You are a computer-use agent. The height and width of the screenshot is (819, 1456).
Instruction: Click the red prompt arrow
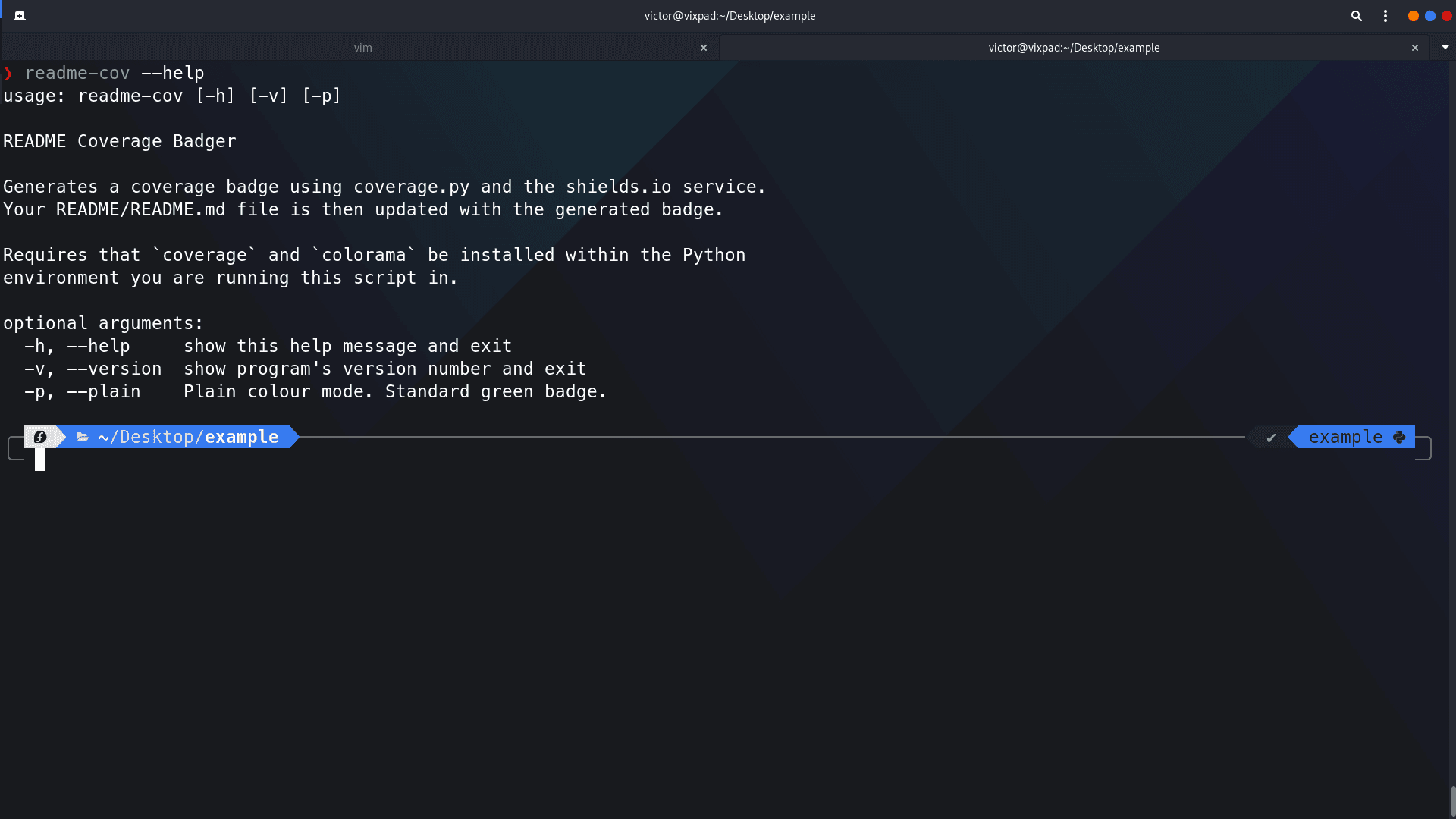click(9, 73)
